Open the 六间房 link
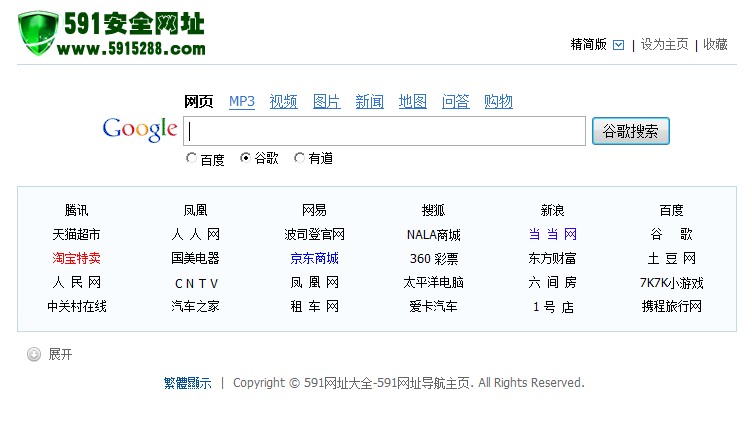The height and width of the screenshot is (424, 752). 552,283
